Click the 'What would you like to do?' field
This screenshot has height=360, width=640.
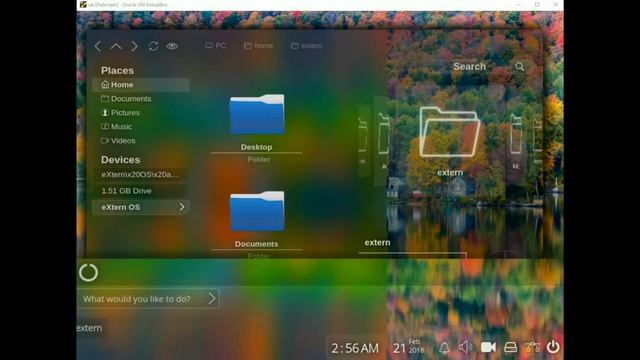[x=148, y=299]
